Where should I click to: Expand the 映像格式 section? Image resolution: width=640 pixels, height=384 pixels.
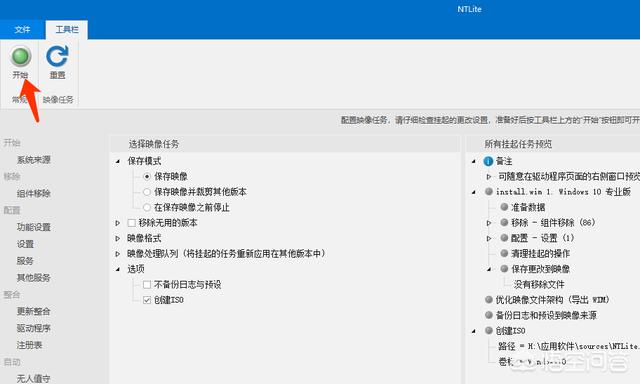pyautogui.click(x=118, y=238)
